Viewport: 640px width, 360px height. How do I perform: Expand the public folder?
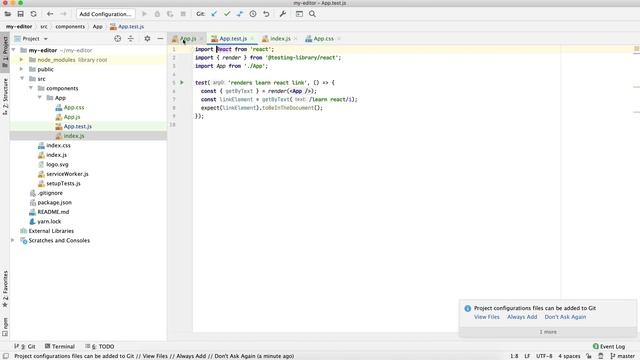point(22,69)
